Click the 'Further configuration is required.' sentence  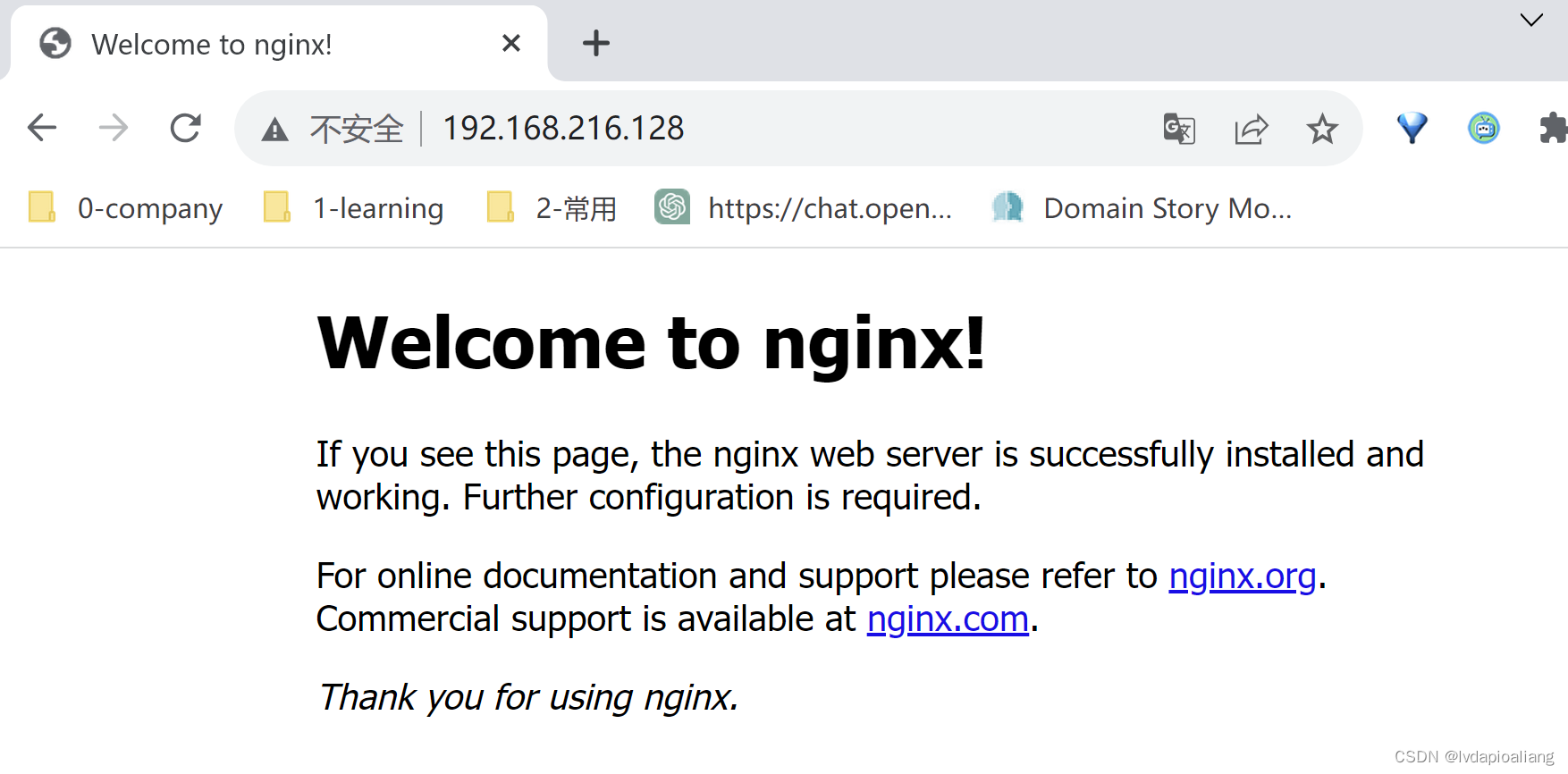click(x=722, y=498)
